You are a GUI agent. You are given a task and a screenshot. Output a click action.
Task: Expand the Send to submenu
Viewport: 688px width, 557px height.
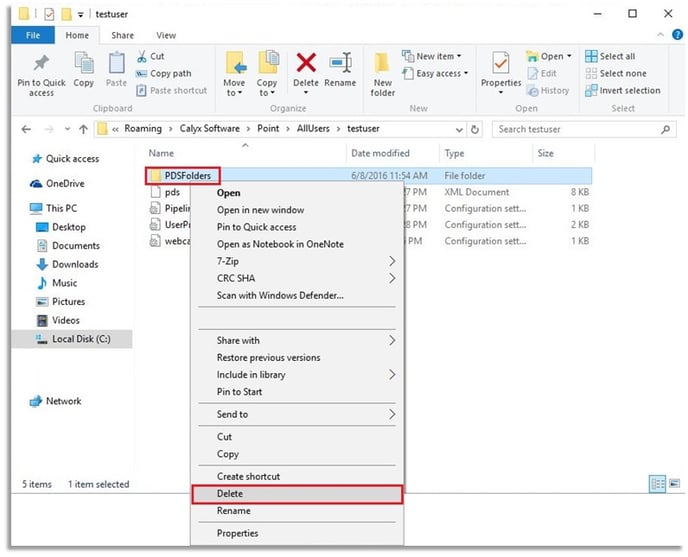(392, 414)
